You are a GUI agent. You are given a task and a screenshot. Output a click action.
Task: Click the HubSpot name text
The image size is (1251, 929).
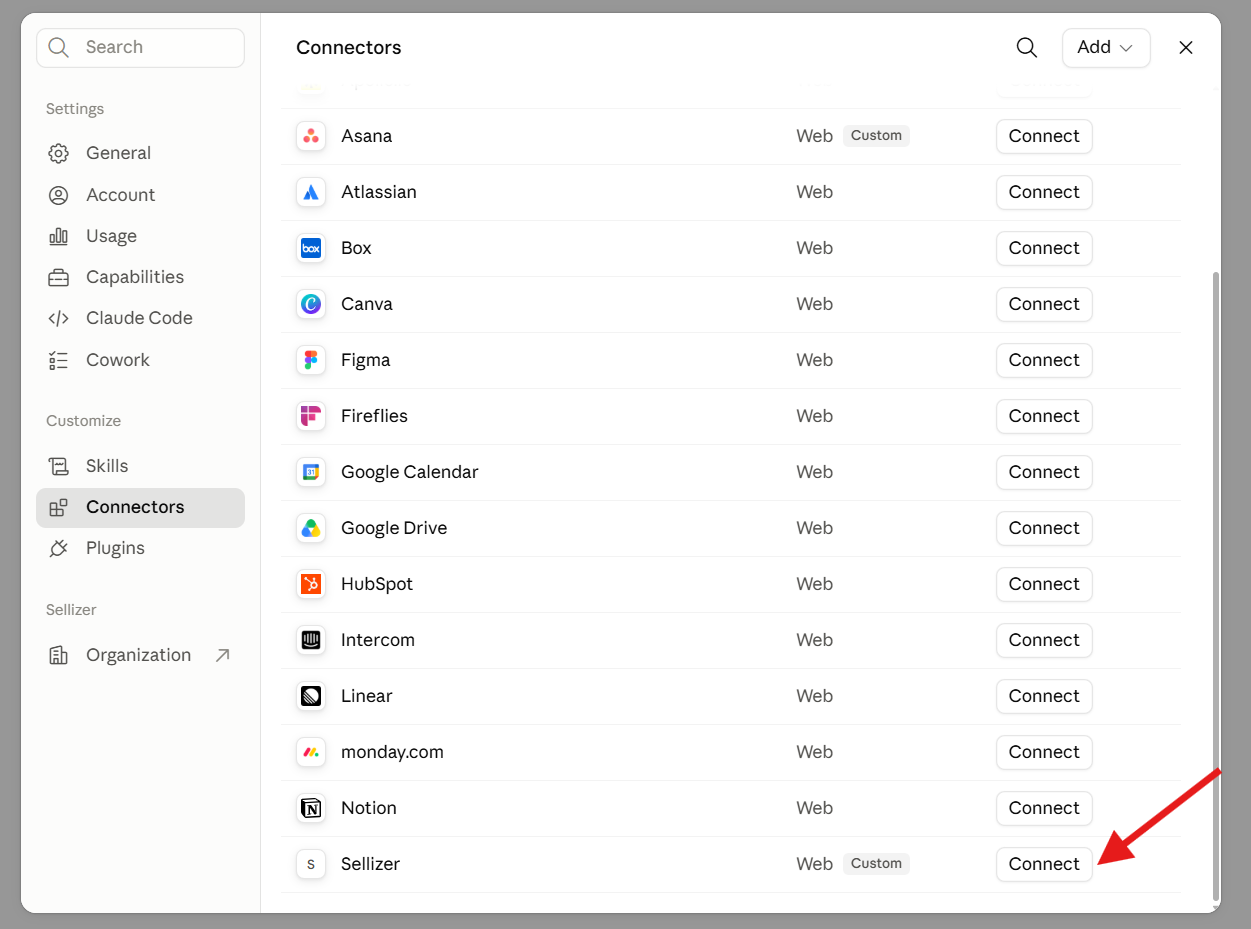(x=377, y=584)
